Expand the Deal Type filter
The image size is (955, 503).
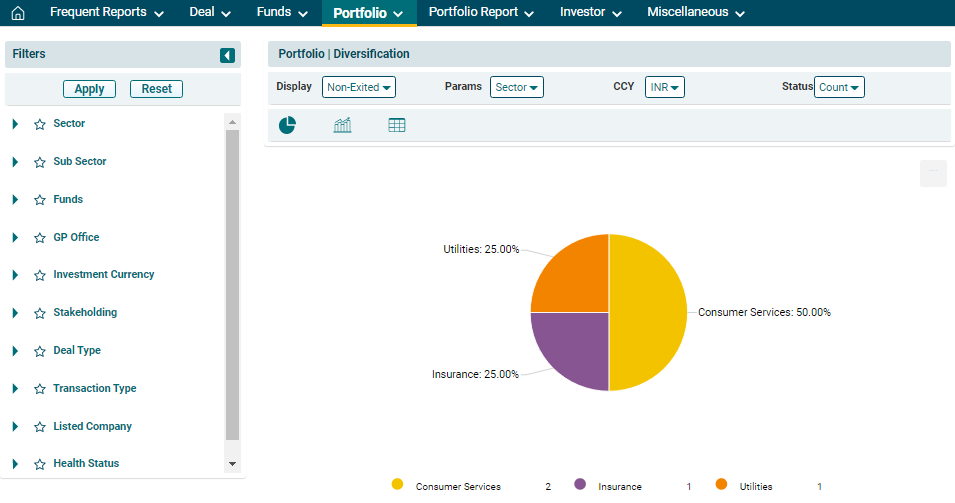[x=15, y=351]
